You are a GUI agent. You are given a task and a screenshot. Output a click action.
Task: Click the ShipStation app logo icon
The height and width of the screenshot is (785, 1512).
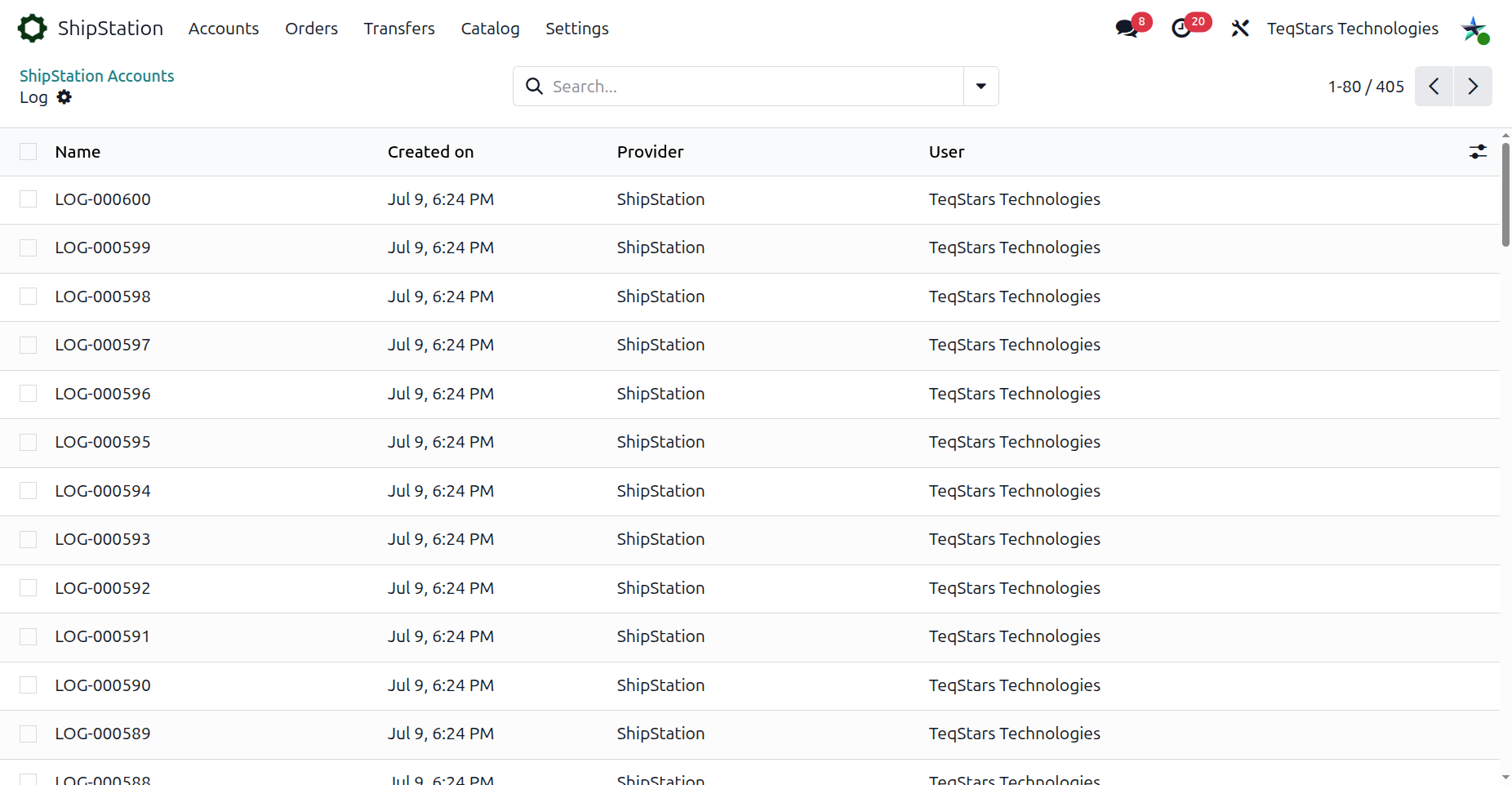point(33,29)
